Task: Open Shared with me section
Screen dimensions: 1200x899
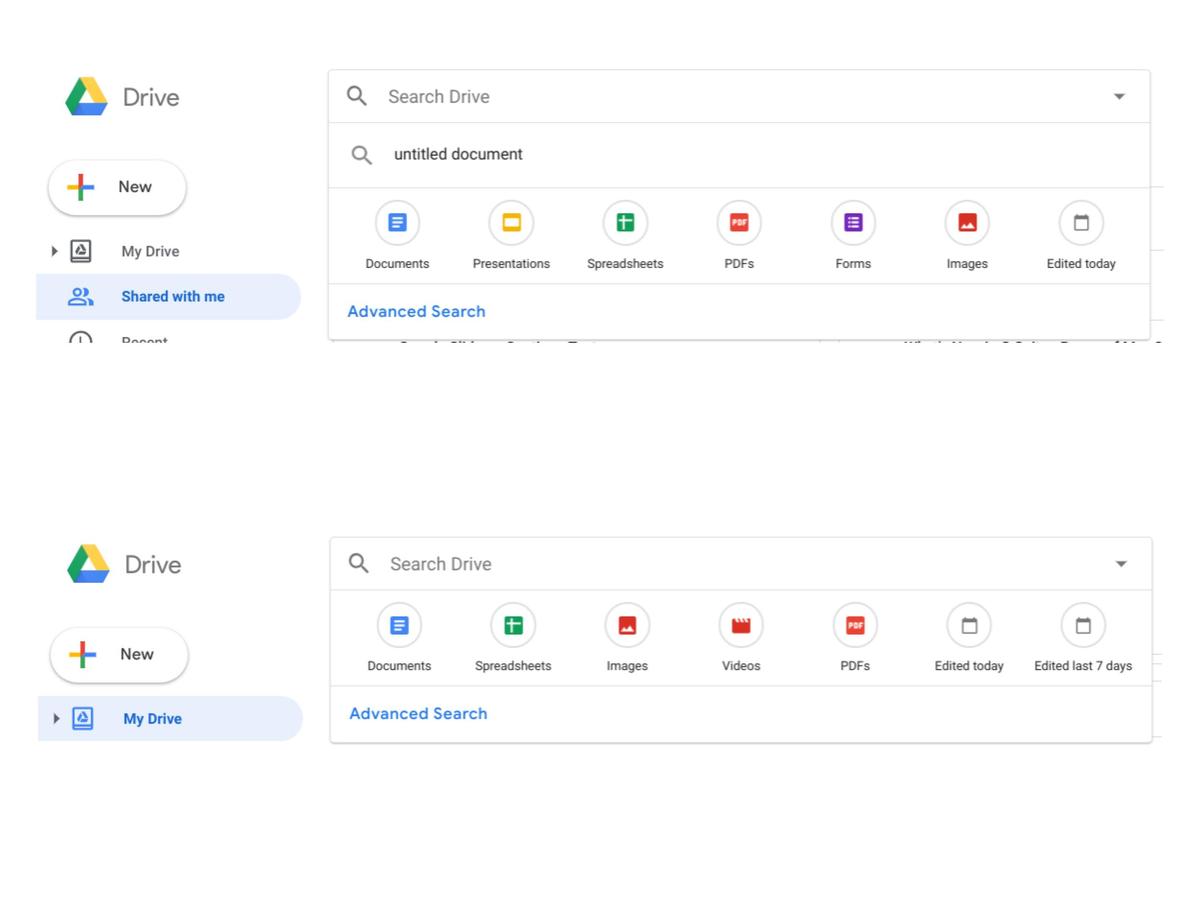Action: 172,296
